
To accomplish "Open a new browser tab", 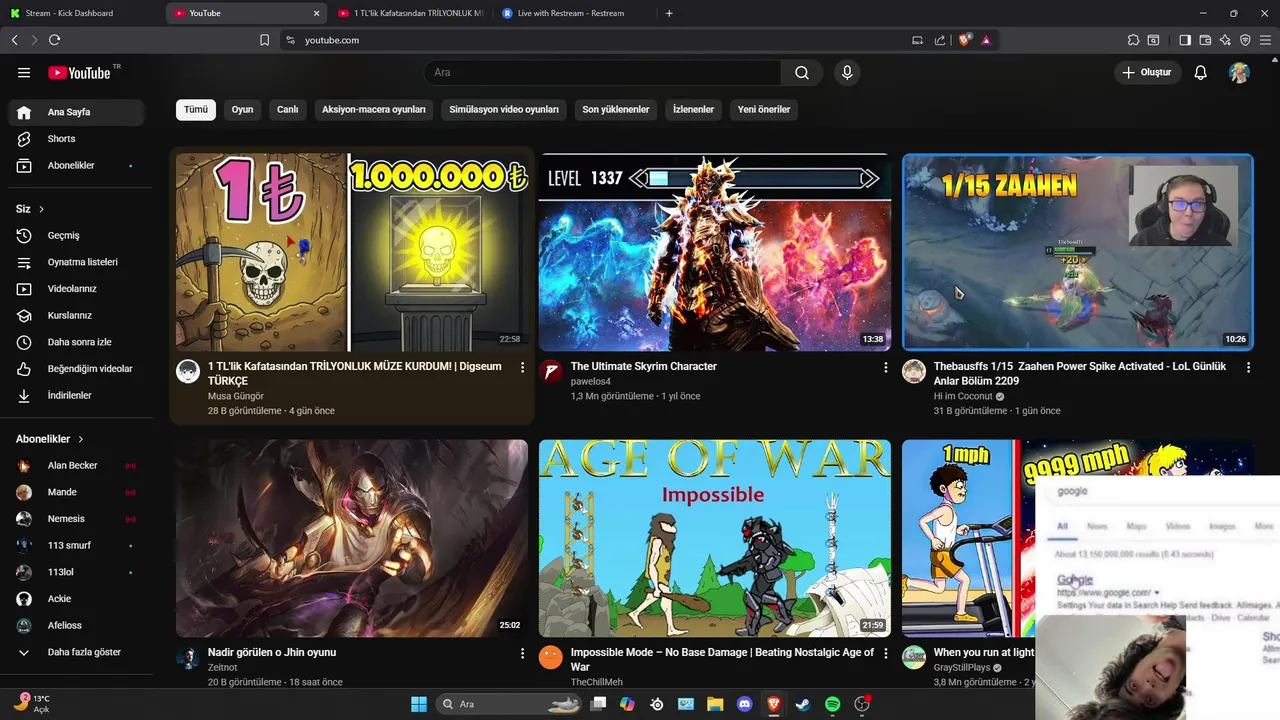I will pos(669,13).
